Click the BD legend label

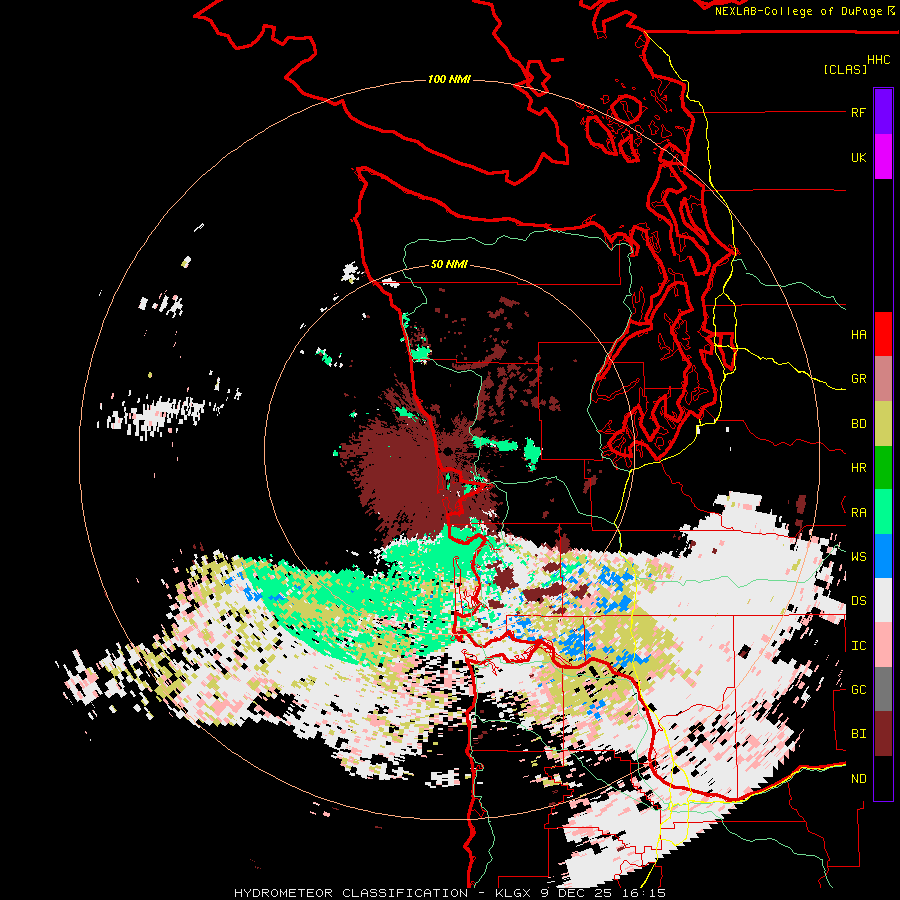click(858, 424)
